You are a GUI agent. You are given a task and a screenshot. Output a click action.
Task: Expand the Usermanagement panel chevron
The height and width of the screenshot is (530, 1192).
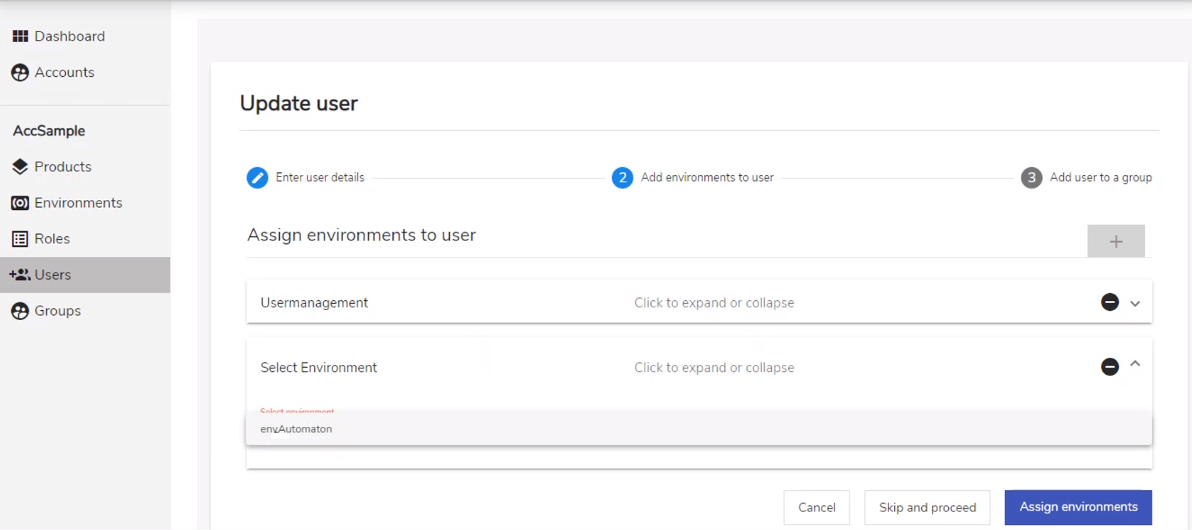tap(1135, 303)
